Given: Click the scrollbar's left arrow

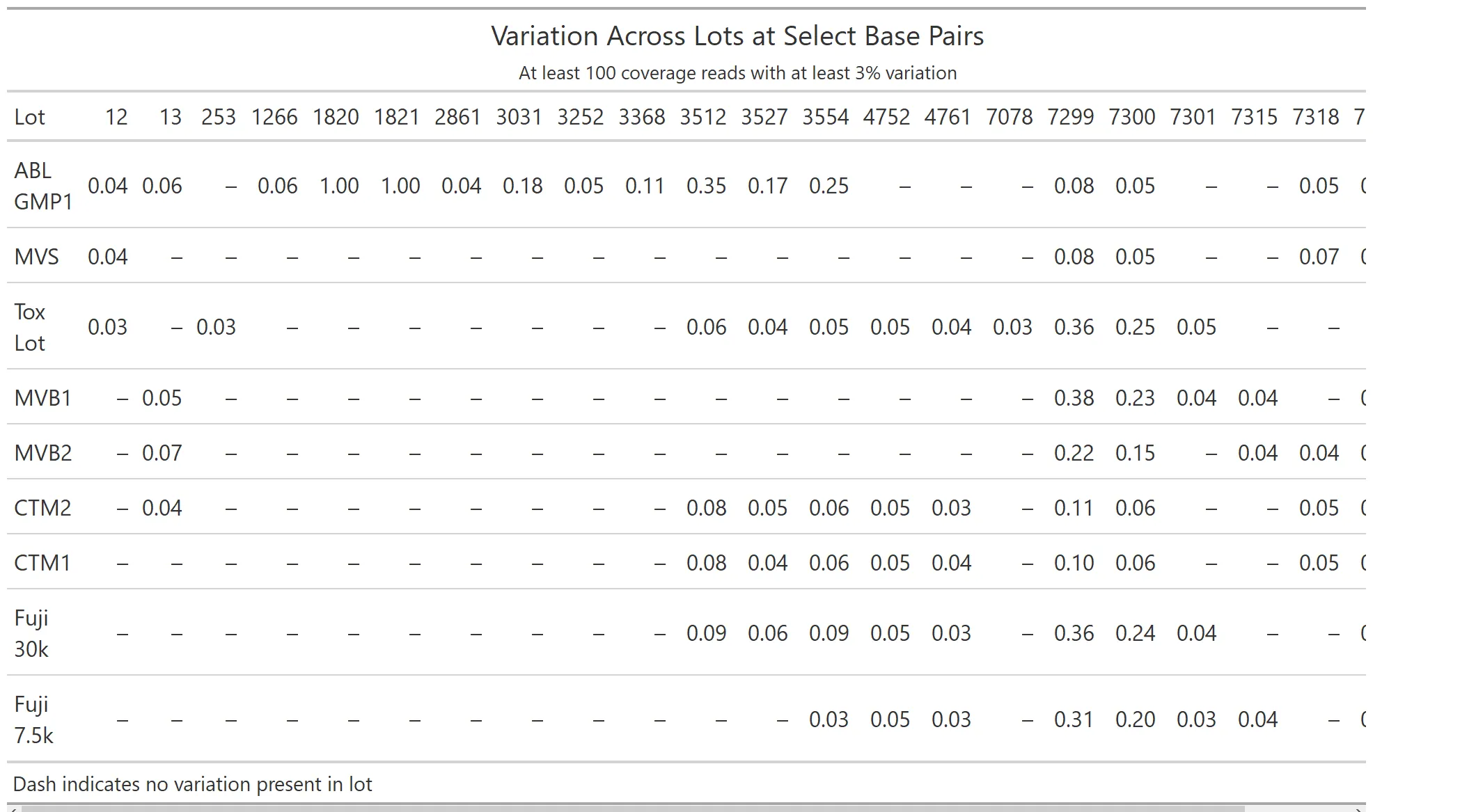Looking at the screenshot, I should [x=12, y=809].
